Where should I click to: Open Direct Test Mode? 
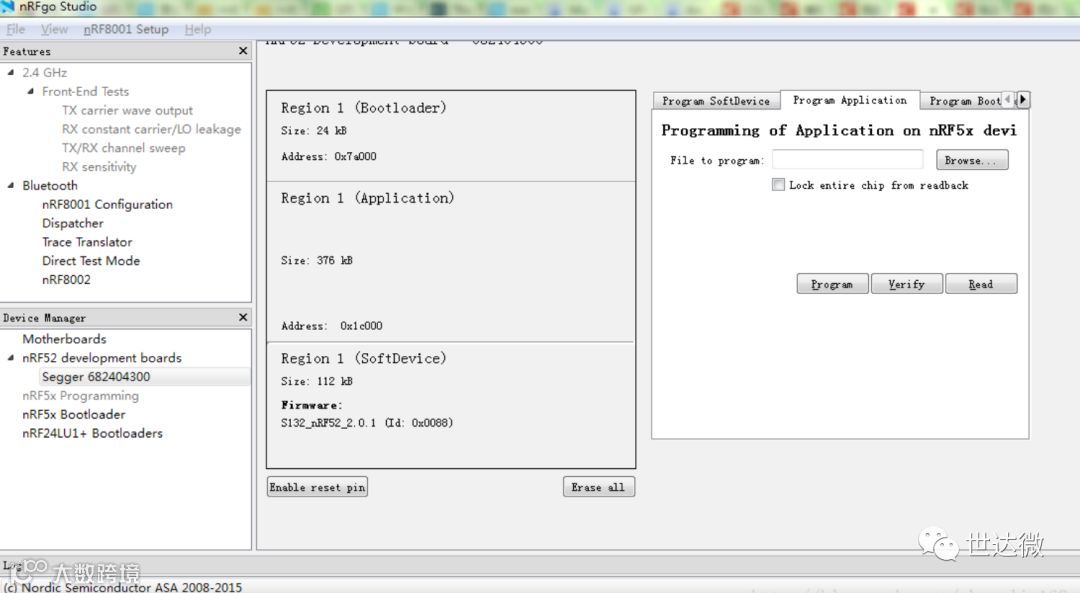click(91, 260)
